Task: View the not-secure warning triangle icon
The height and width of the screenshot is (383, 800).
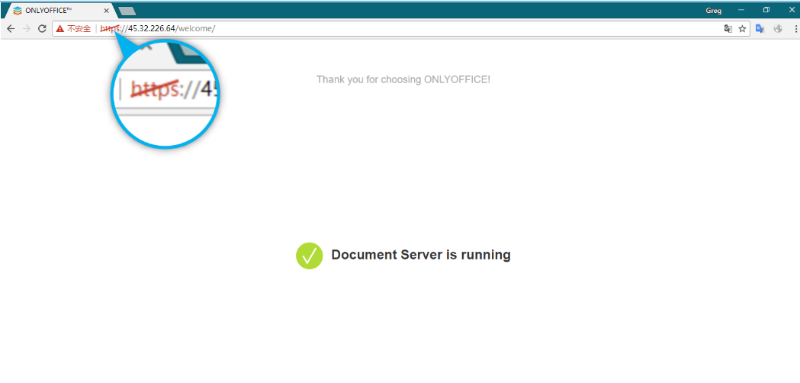Action: (x=60, y=29)
